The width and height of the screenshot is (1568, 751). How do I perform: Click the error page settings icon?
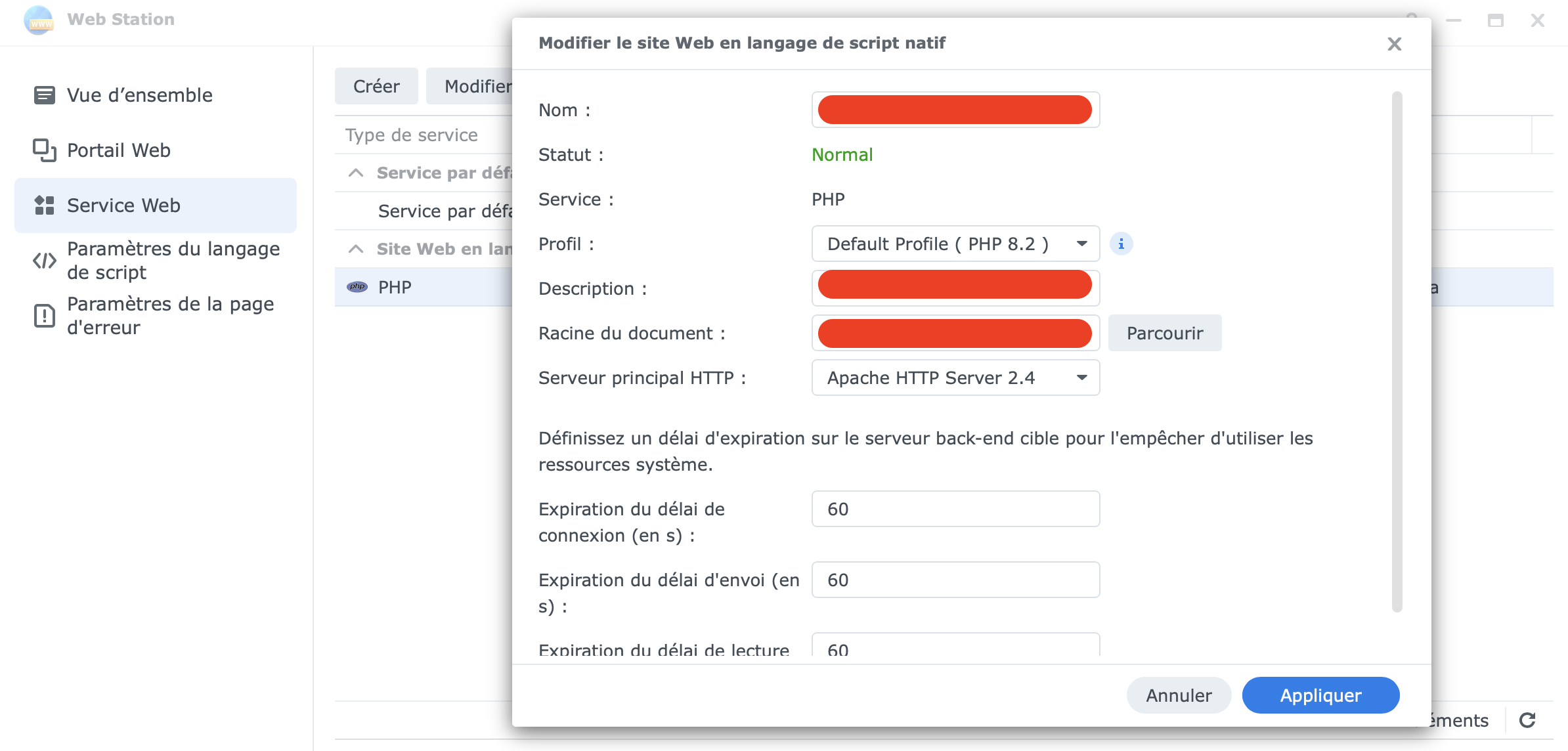[x=44, y=316]
